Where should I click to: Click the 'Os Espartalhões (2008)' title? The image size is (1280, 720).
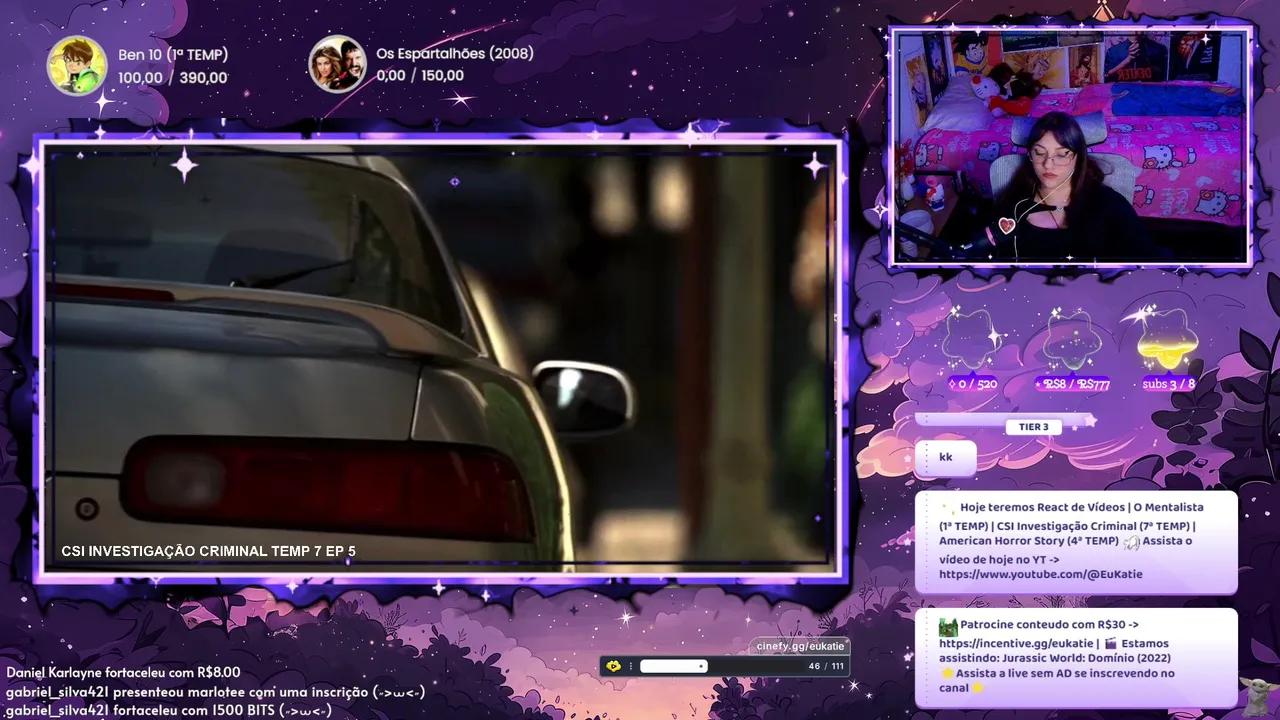pos(455,53)
